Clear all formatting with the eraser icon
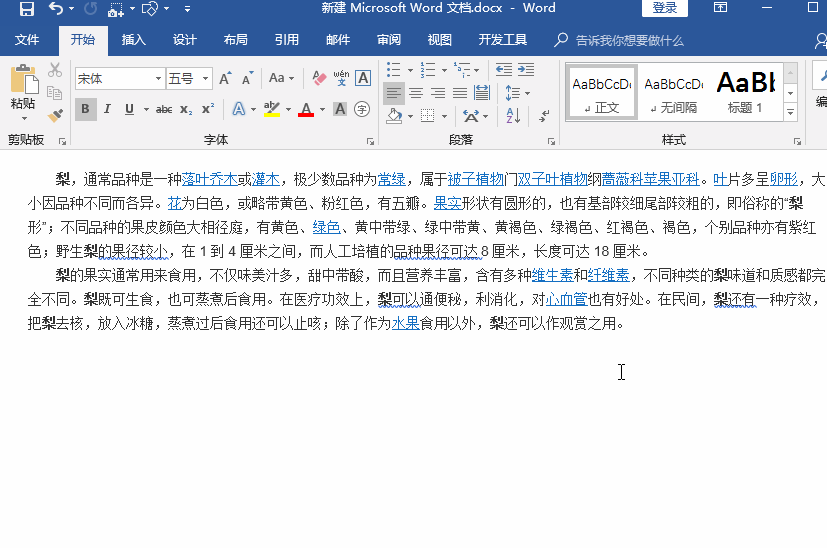The image size is (827, 548). 319,79
